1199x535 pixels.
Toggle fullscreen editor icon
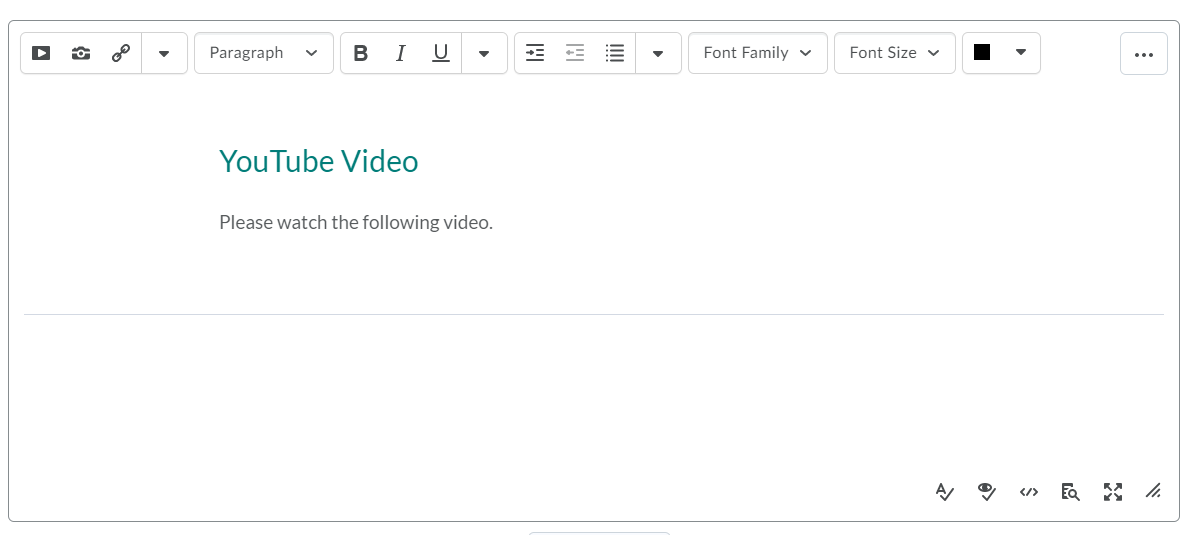pyautogui.click(x=1113, y=491)
